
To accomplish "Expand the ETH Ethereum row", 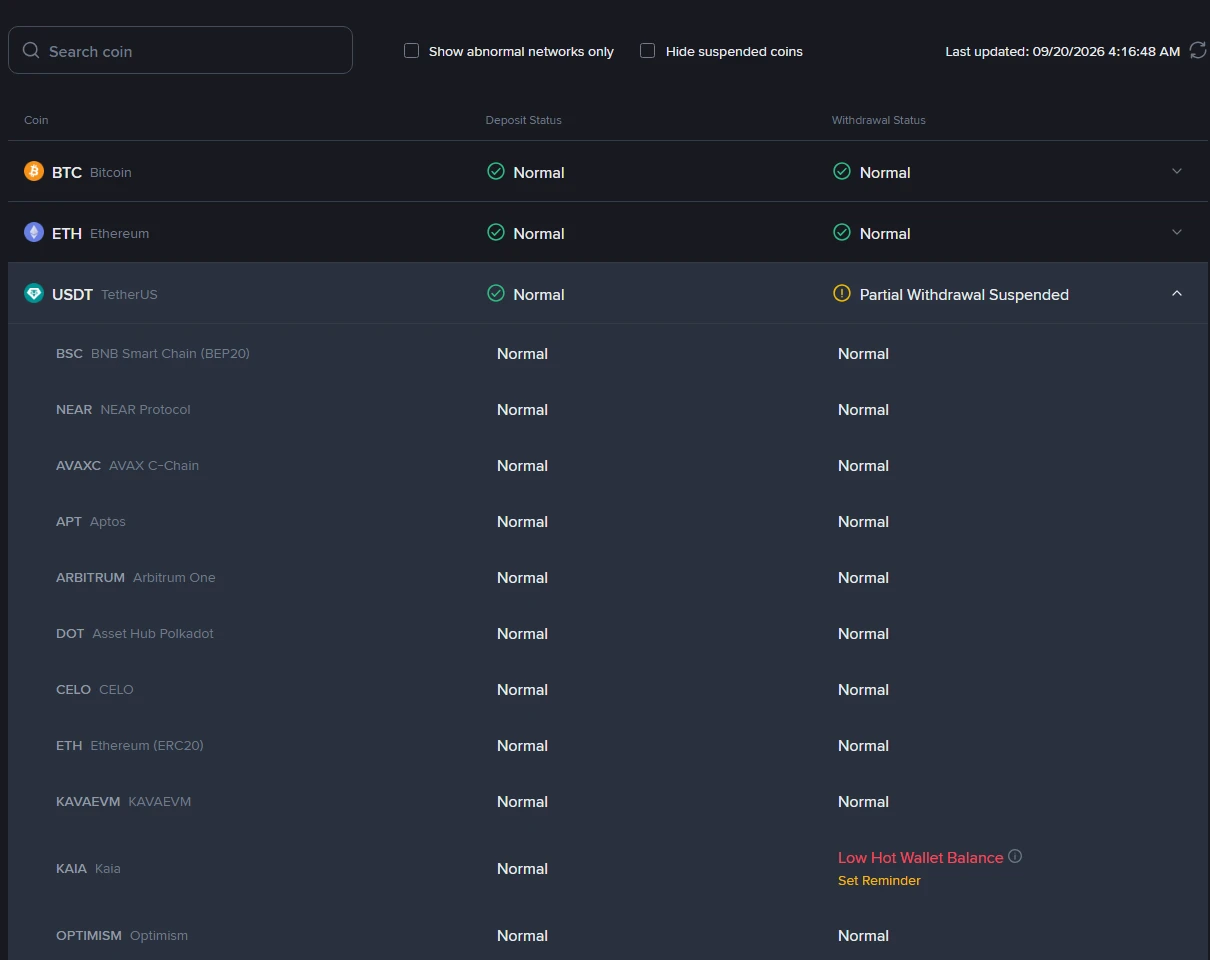I will point(1177,232).
